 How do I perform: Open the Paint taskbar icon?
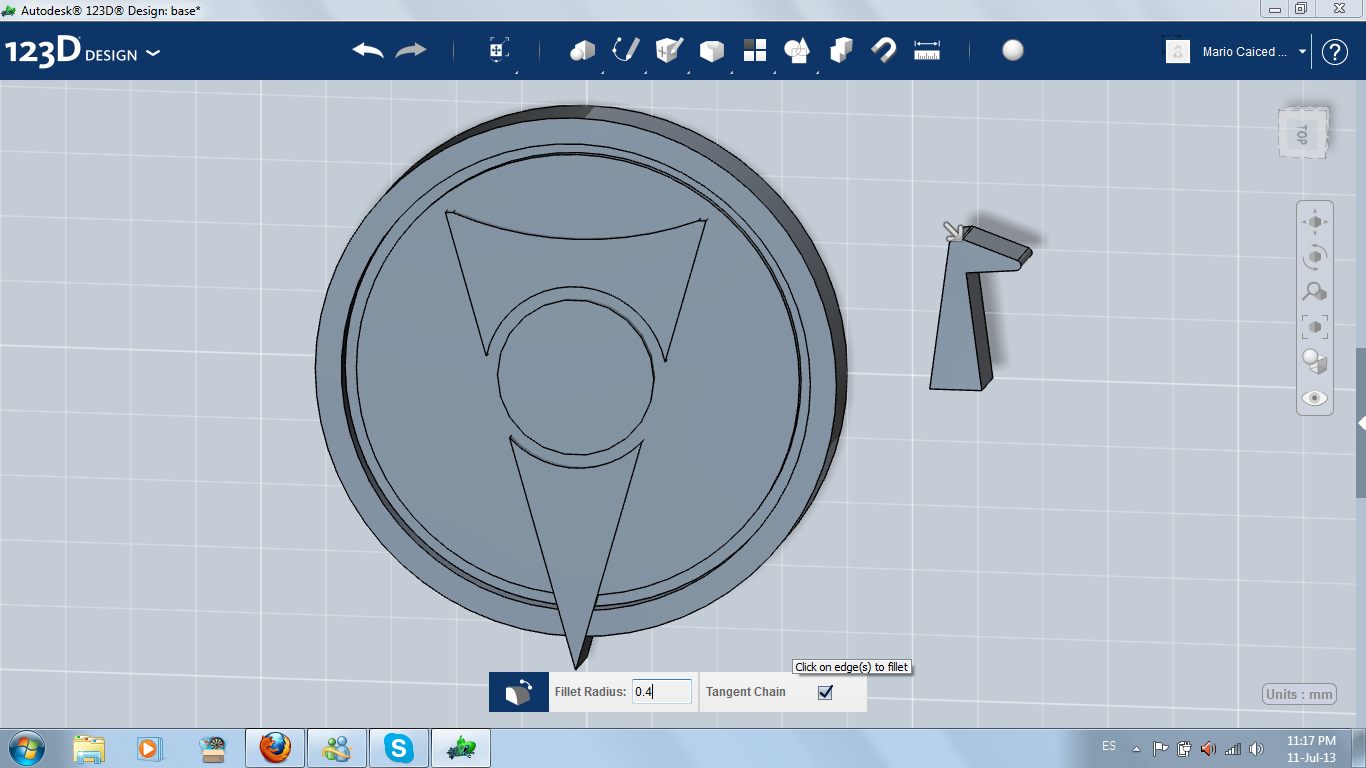click(x=212, y=748)
